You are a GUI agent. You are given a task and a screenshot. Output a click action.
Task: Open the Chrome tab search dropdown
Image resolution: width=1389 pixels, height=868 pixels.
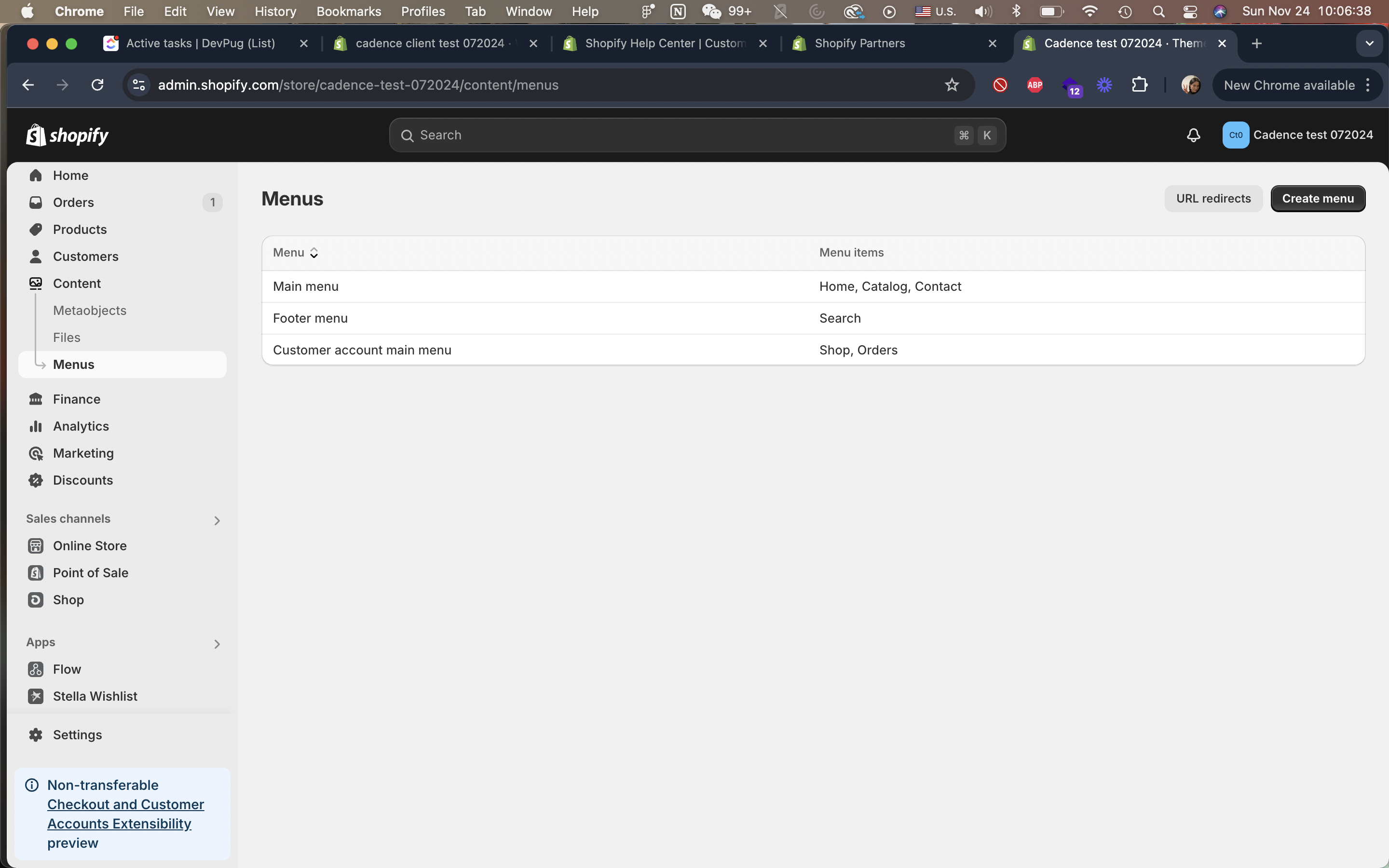pyautogui.click(x=1369, y=43)
